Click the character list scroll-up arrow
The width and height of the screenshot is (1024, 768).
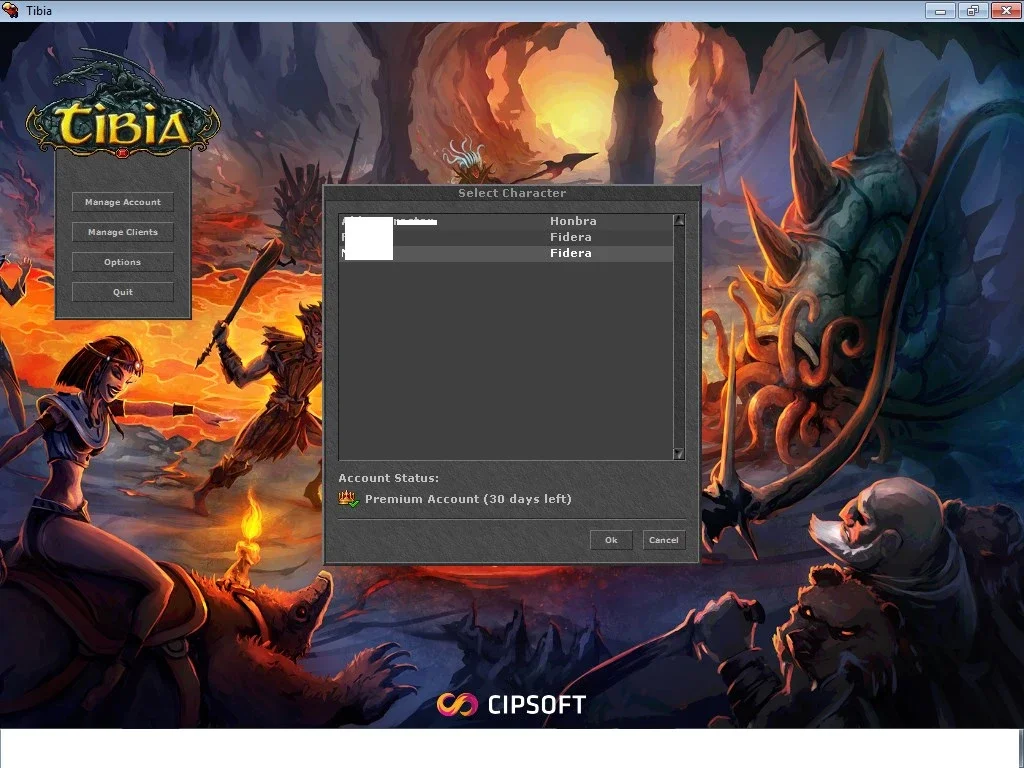[x=679, y=221]
